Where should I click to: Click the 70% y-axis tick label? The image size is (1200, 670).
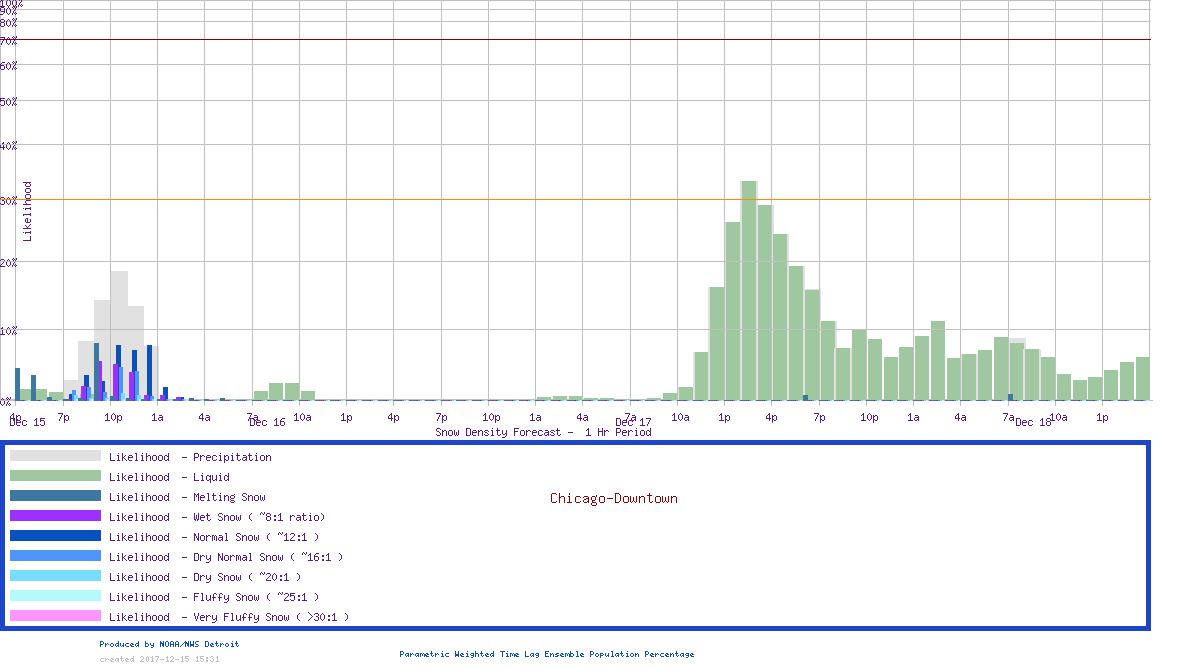pos(8,41)
